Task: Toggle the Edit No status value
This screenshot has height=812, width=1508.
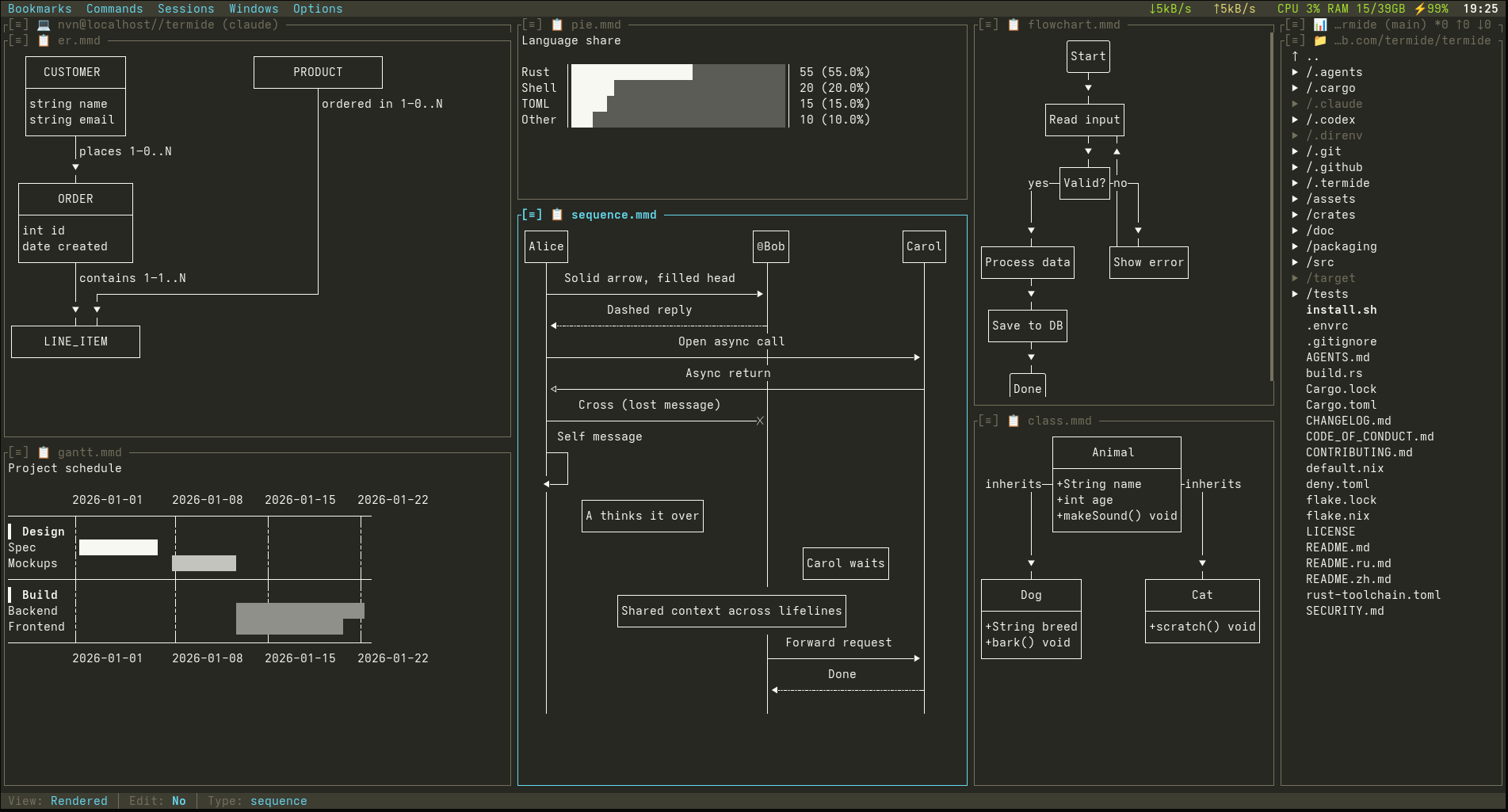Action: pos(179,801)
